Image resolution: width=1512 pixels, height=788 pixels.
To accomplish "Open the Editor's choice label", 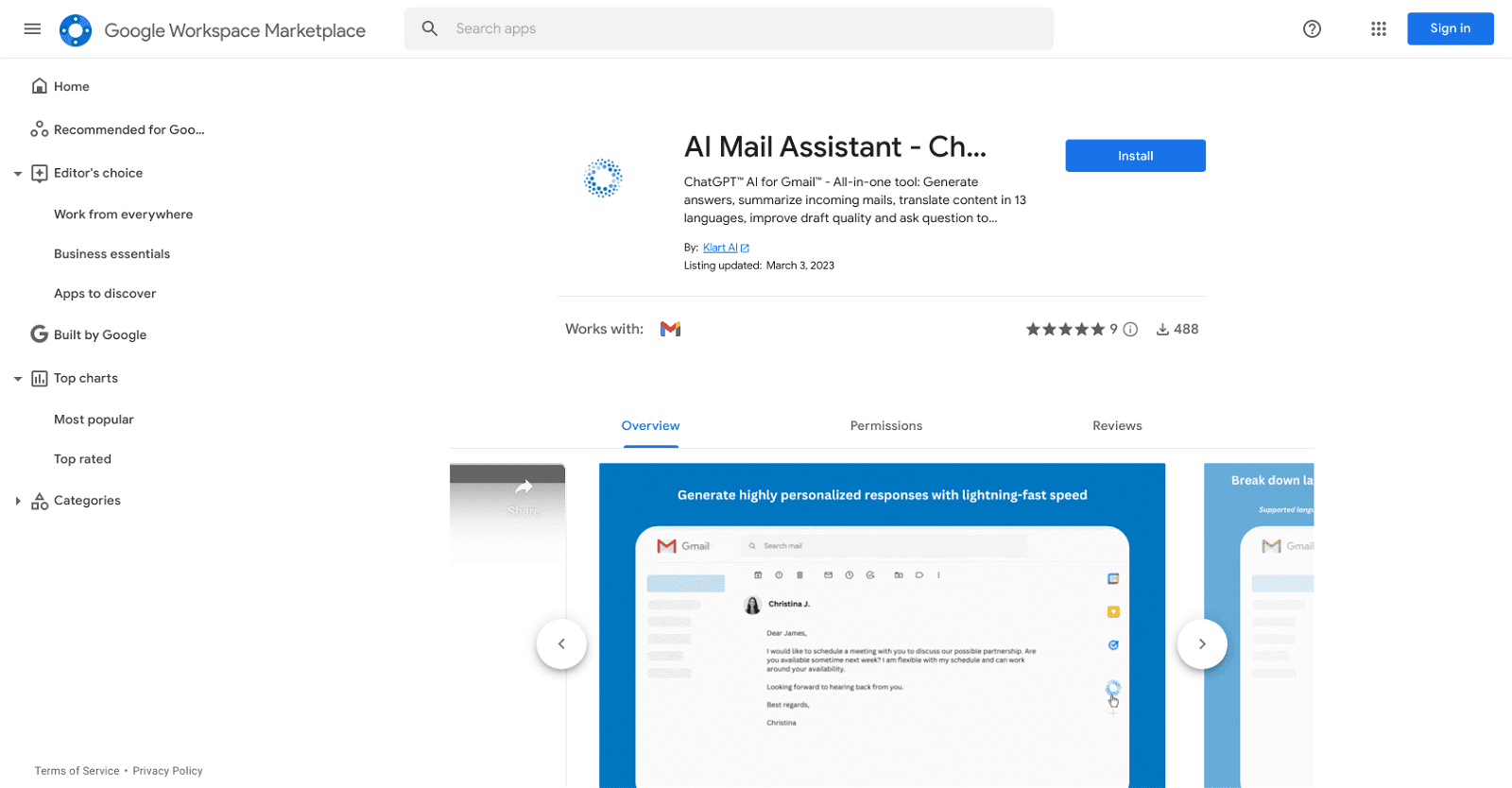I will (x=98, y=173).
